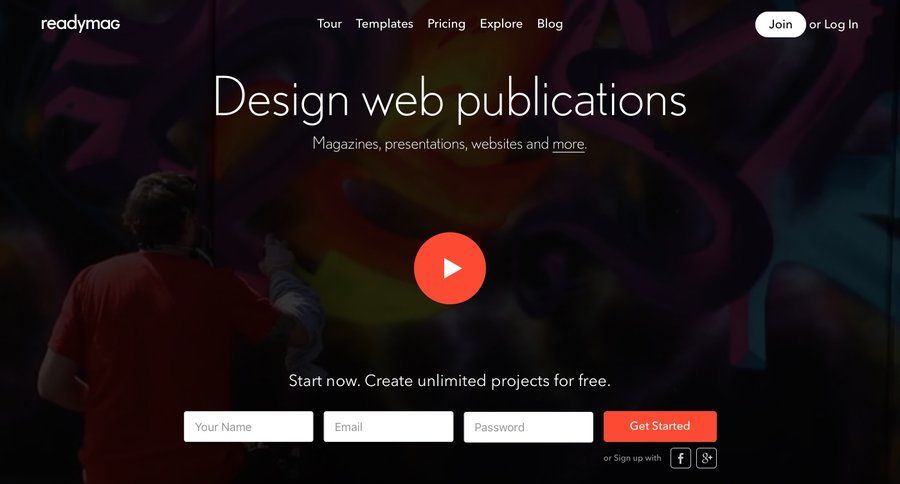Image resolution: width=900 pixels, height=484 pixels.
Task: Click the 'Start now' tagline text
Action: (x=449, y=381)
